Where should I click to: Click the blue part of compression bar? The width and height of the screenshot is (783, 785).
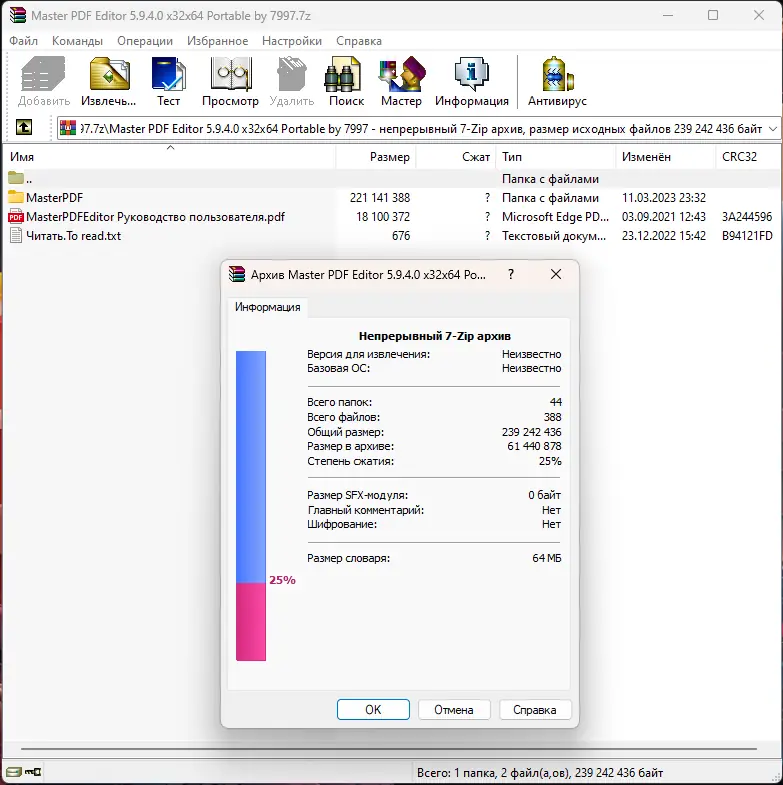[x=251, y=467]
